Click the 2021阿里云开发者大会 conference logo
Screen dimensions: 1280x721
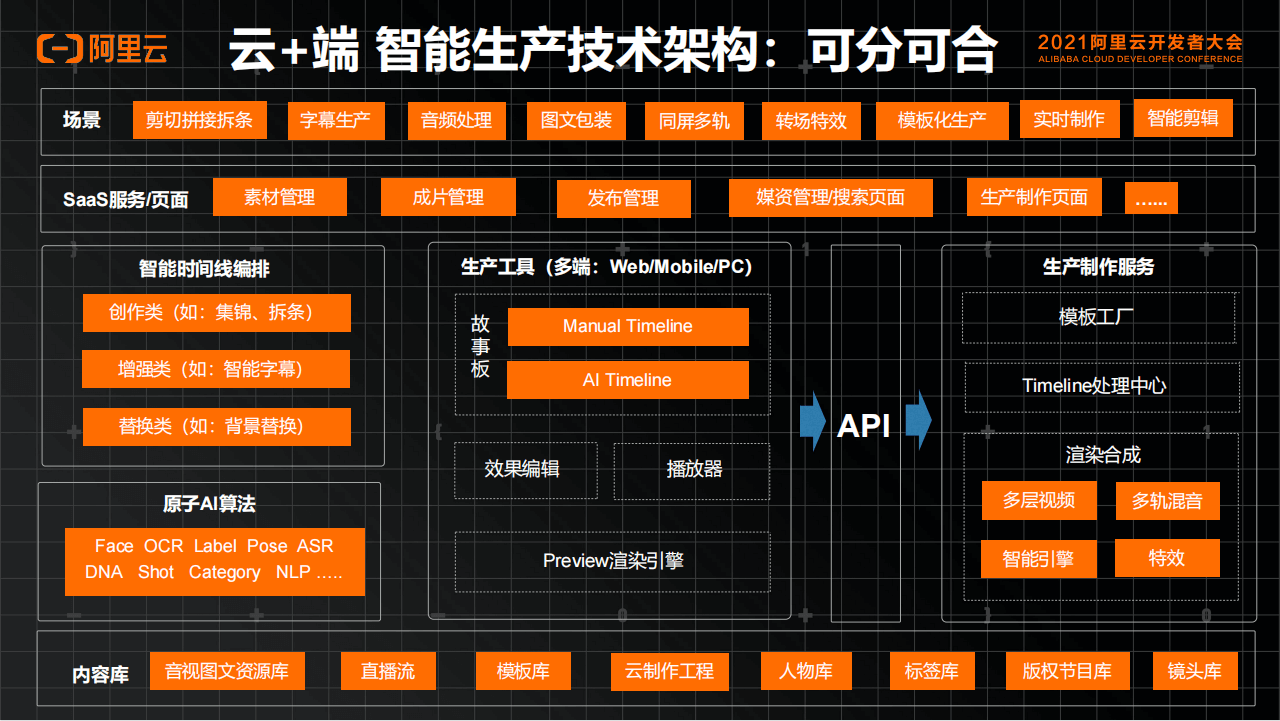(x=1140, y=47)
